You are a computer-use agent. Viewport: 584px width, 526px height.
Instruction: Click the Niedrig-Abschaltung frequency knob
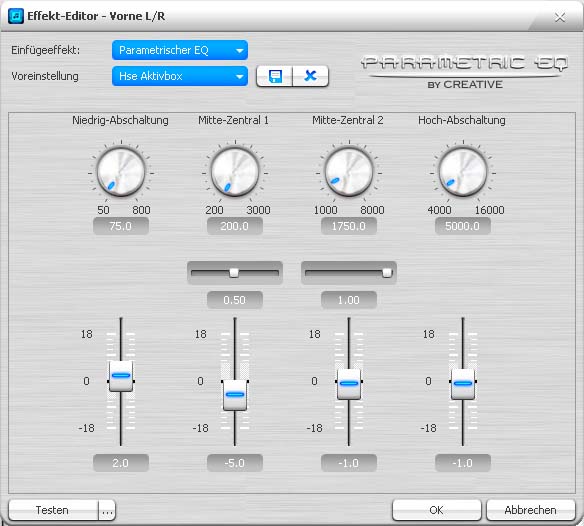121,172
